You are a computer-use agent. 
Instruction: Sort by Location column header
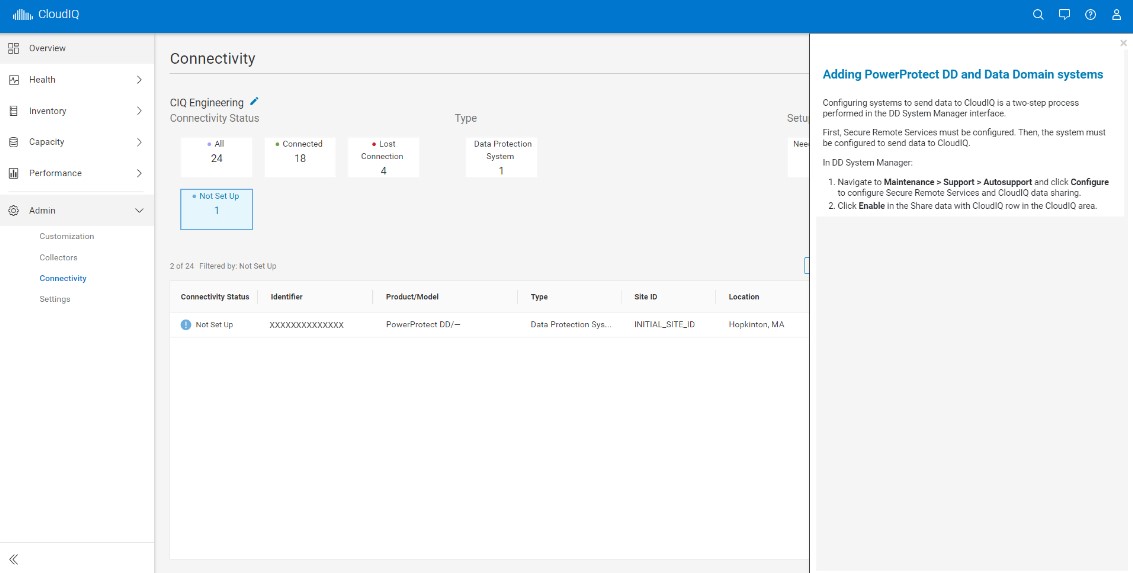(744, 297)
